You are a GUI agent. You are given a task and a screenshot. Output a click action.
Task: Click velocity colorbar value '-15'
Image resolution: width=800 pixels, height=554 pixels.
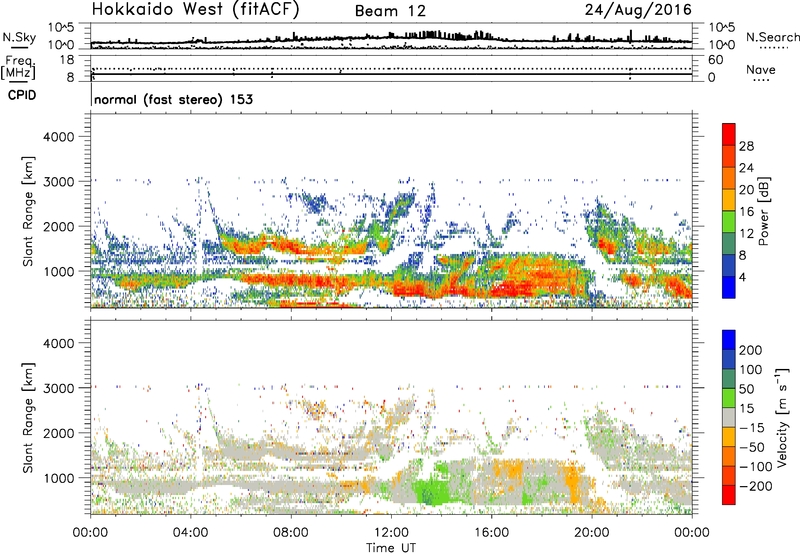pos(751,428)
